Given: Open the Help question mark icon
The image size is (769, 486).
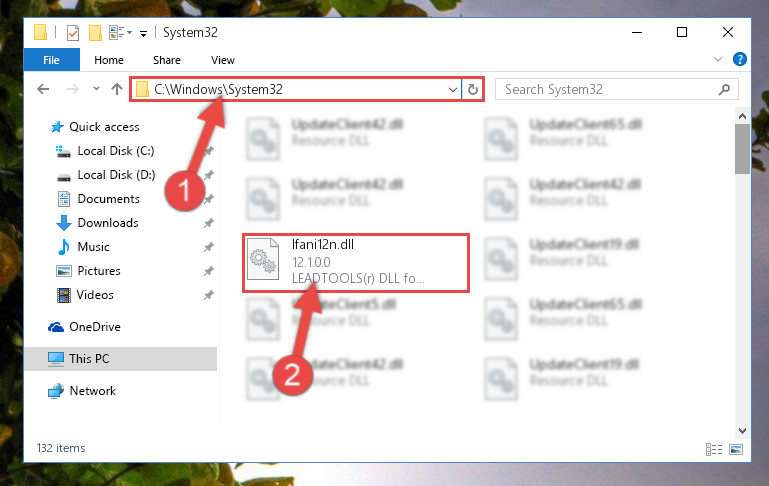Looking at the screenshot, I should (x=740, y=59).
